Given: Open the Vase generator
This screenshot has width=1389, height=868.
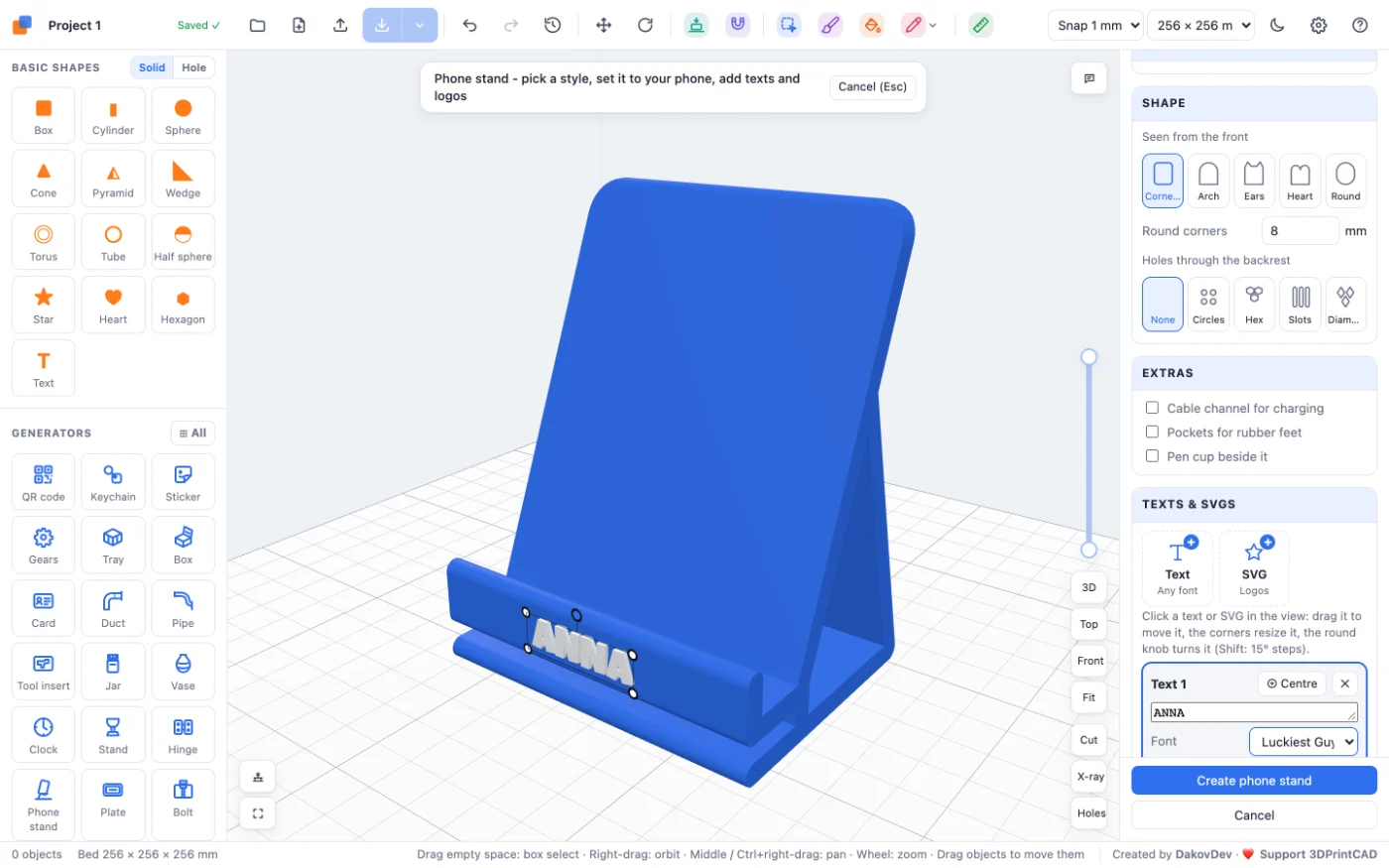Looking at the screenshot, I should [x=183, y=671].
